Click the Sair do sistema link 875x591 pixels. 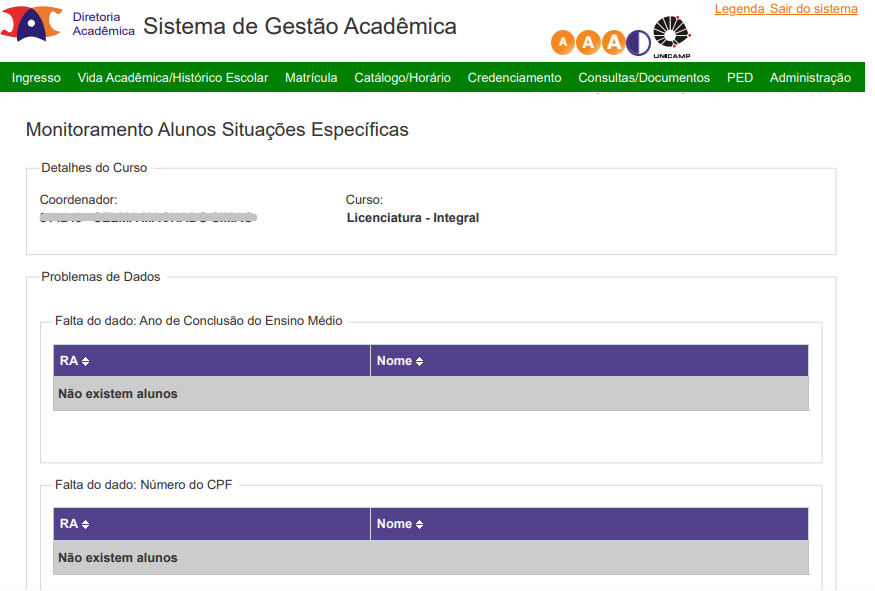click(814, 9)
